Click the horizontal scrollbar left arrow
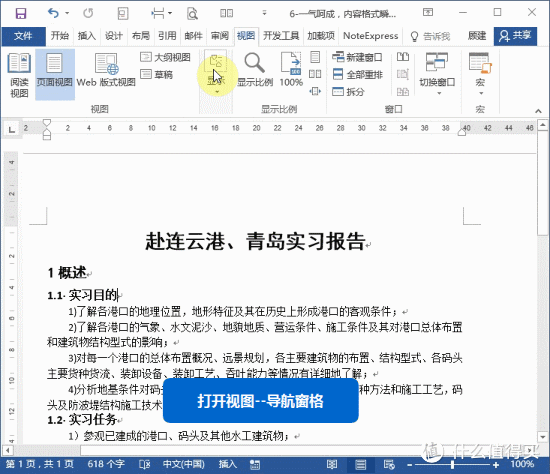Screen dimensions: 550x474 click(7, 449)
